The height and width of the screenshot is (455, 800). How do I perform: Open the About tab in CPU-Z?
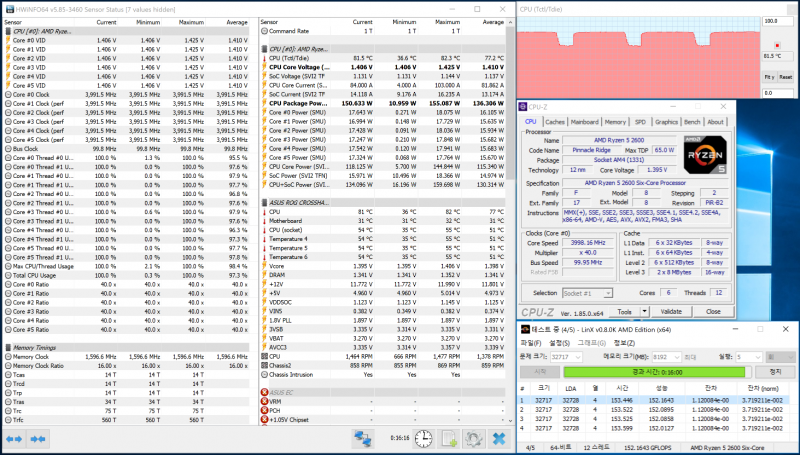pyautogui.click(x=715, y=122)
